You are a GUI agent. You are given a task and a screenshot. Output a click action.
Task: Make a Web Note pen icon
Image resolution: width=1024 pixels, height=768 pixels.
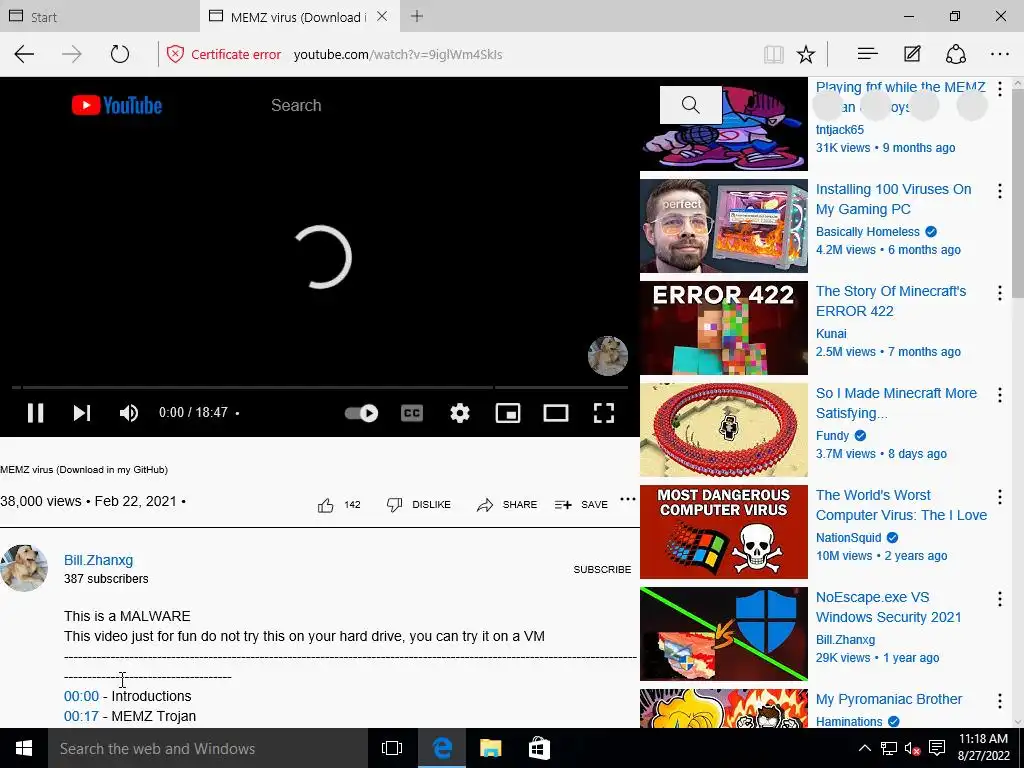click(912, 54)
